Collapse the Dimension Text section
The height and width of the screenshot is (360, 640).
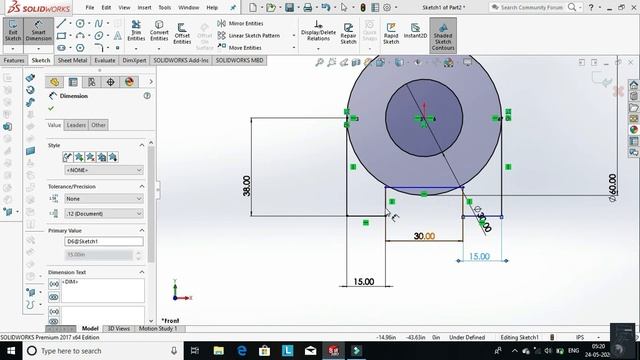(142, 272)
